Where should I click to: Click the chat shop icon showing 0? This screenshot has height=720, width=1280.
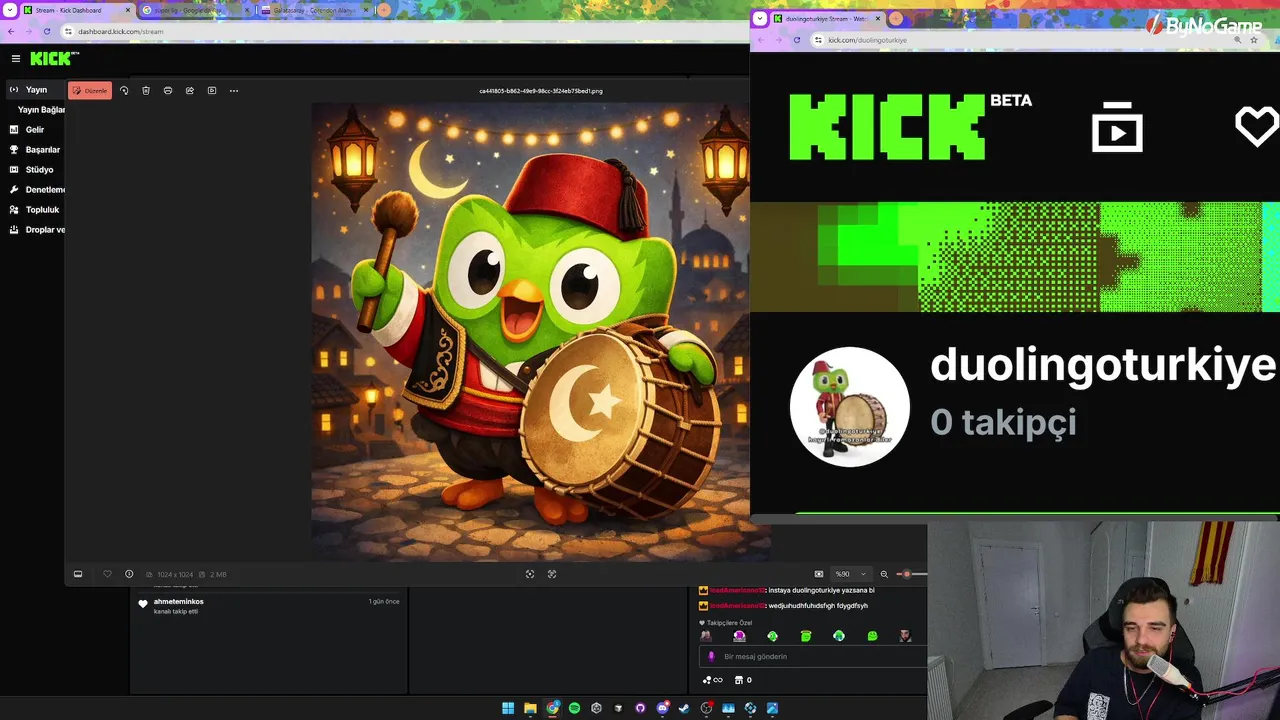pos(743,680)
